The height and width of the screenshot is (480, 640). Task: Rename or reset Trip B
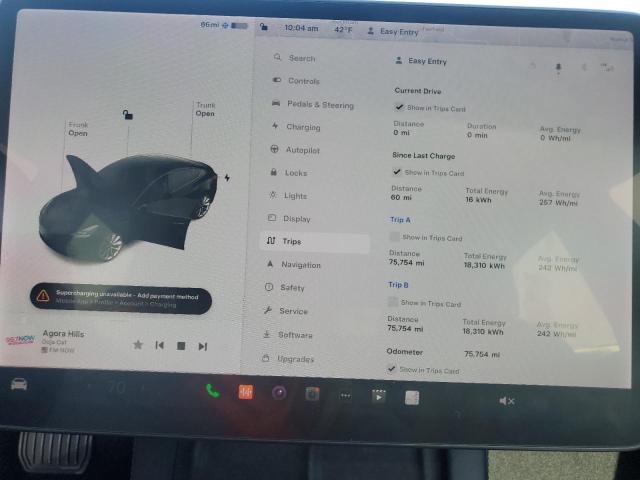coord(398,284)
